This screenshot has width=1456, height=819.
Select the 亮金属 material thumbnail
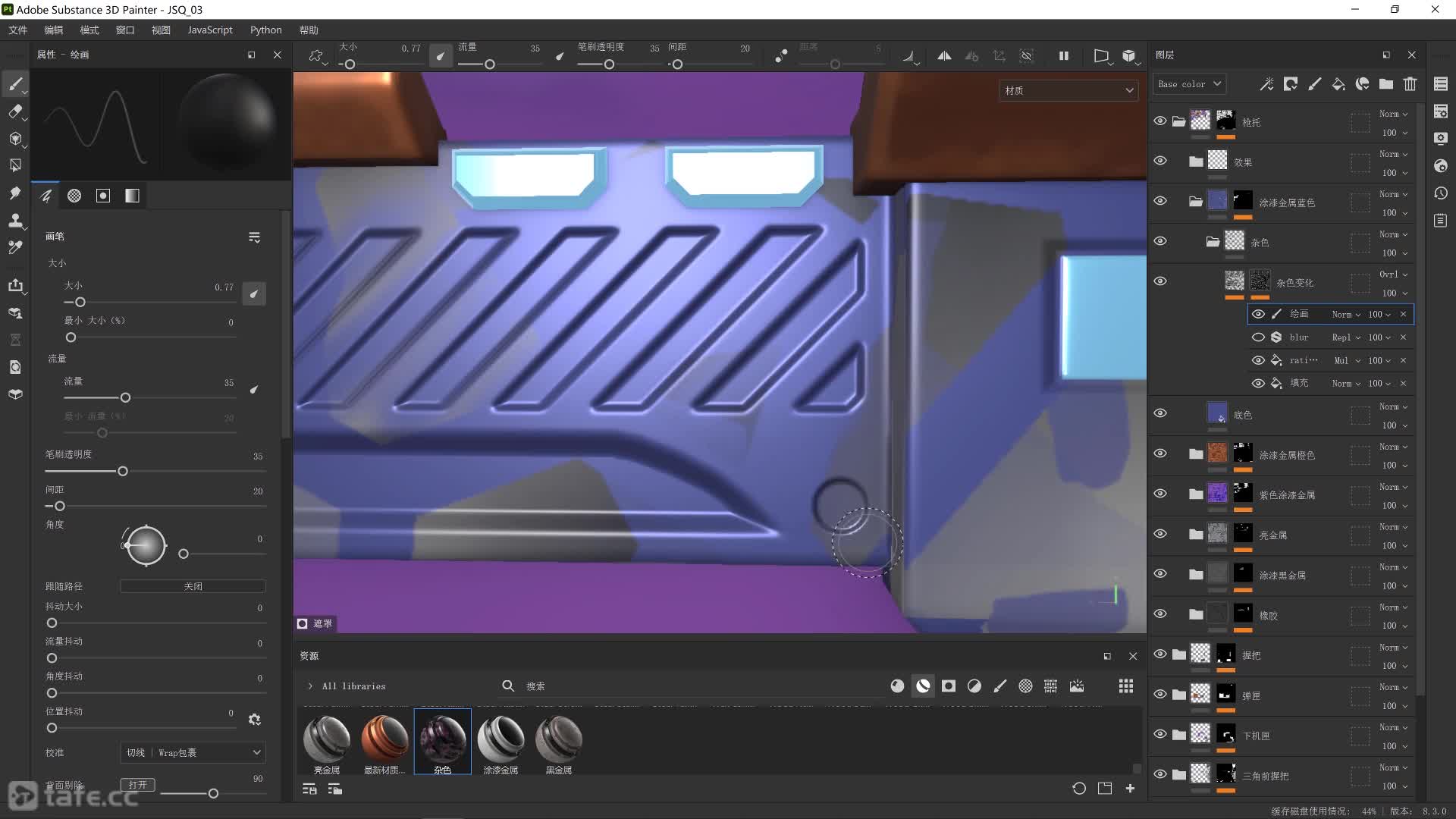pyautogui.click(x=327, y=742)
